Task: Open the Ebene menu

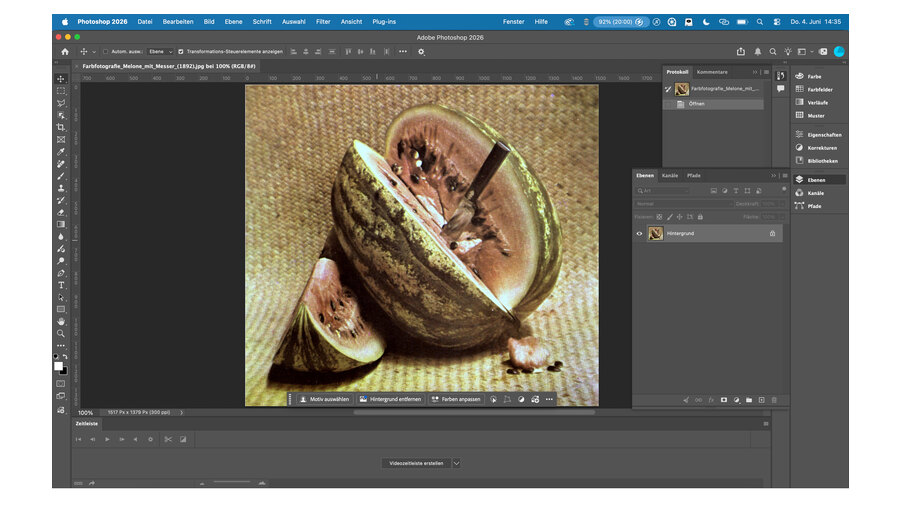Action: pyautogui.click(x=233, y=22)
